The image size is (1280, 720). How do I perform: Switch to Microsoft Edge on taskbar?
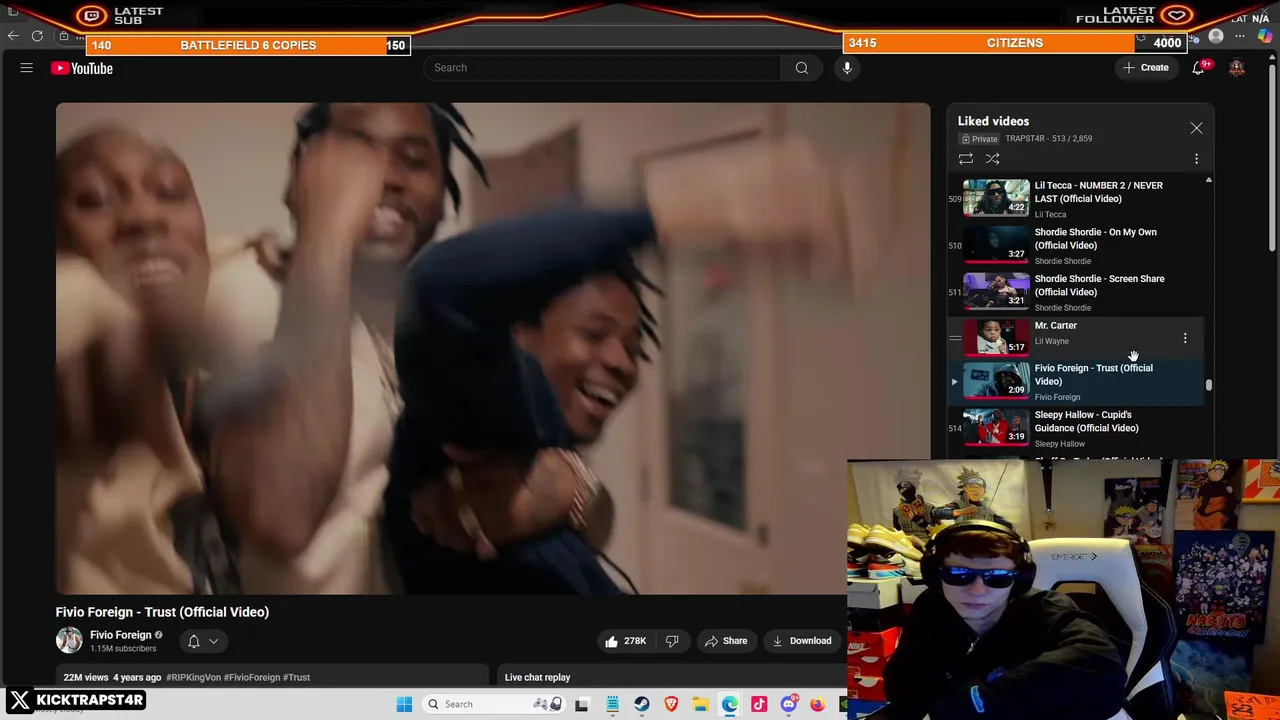coord(730,704)
